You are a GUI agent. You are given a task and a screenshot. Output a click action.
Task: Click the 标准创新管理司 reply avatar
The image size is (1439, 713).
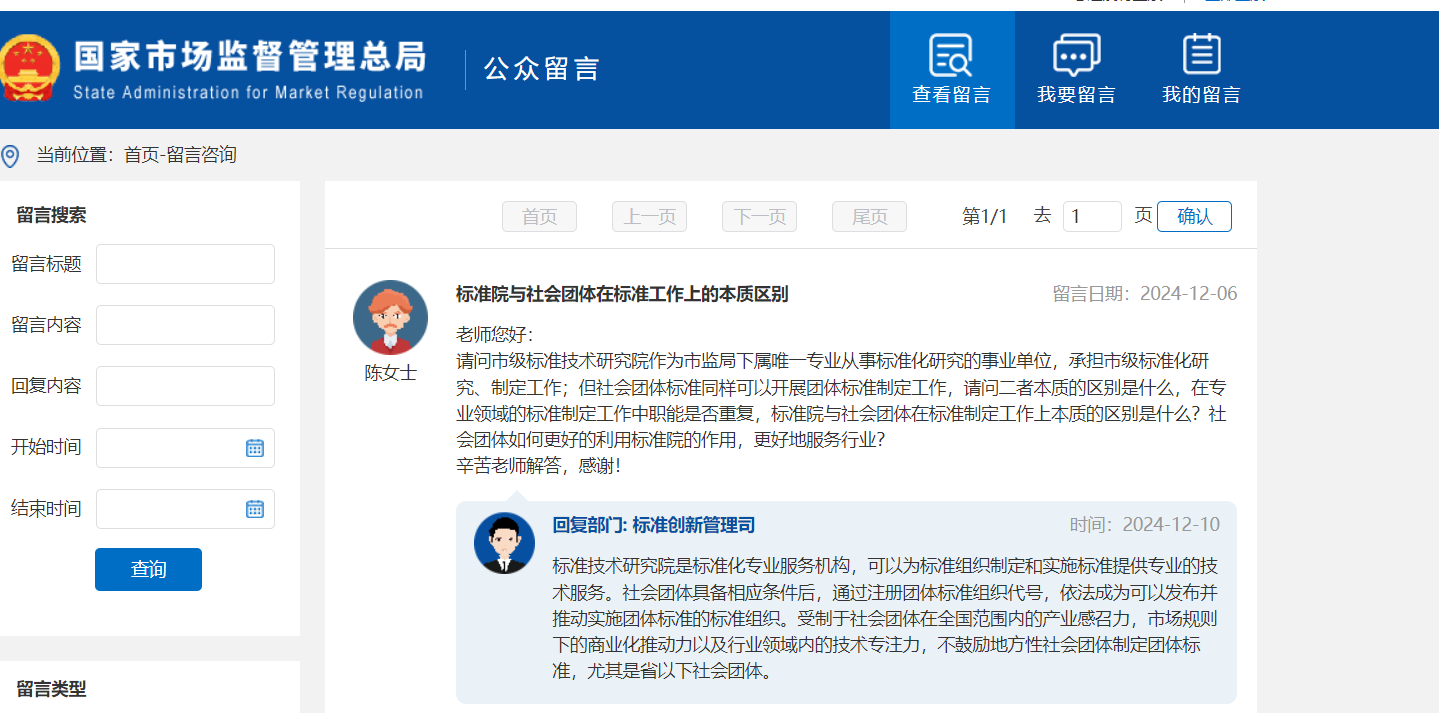coord(504,544)
